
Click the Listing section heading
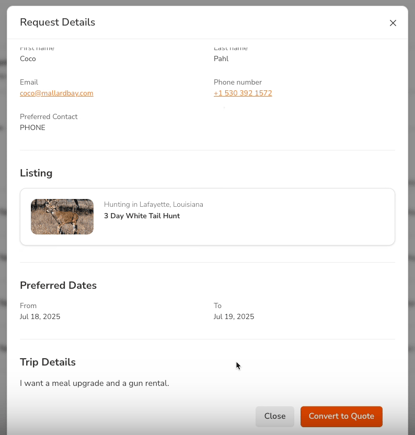point(36,173)
